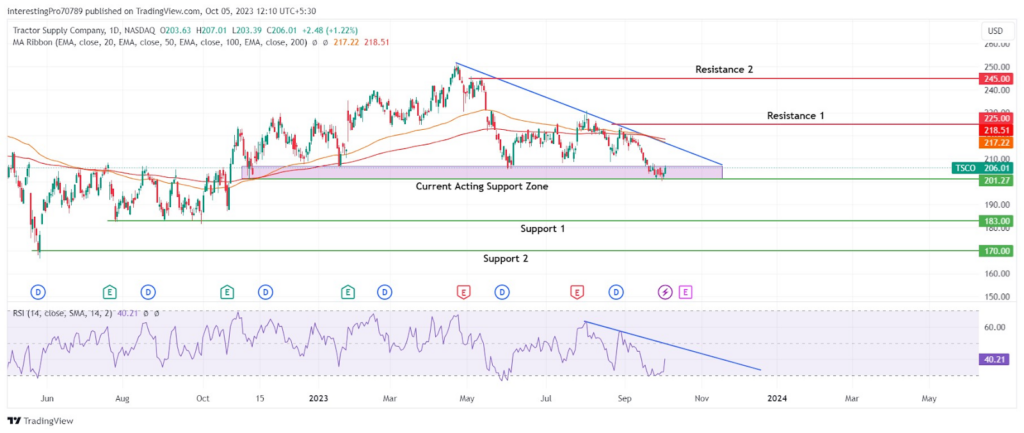Viewport: 1024px width, 433px height.
Task: Click the green earnings marker right of 2023
Action: click(347, 291)
